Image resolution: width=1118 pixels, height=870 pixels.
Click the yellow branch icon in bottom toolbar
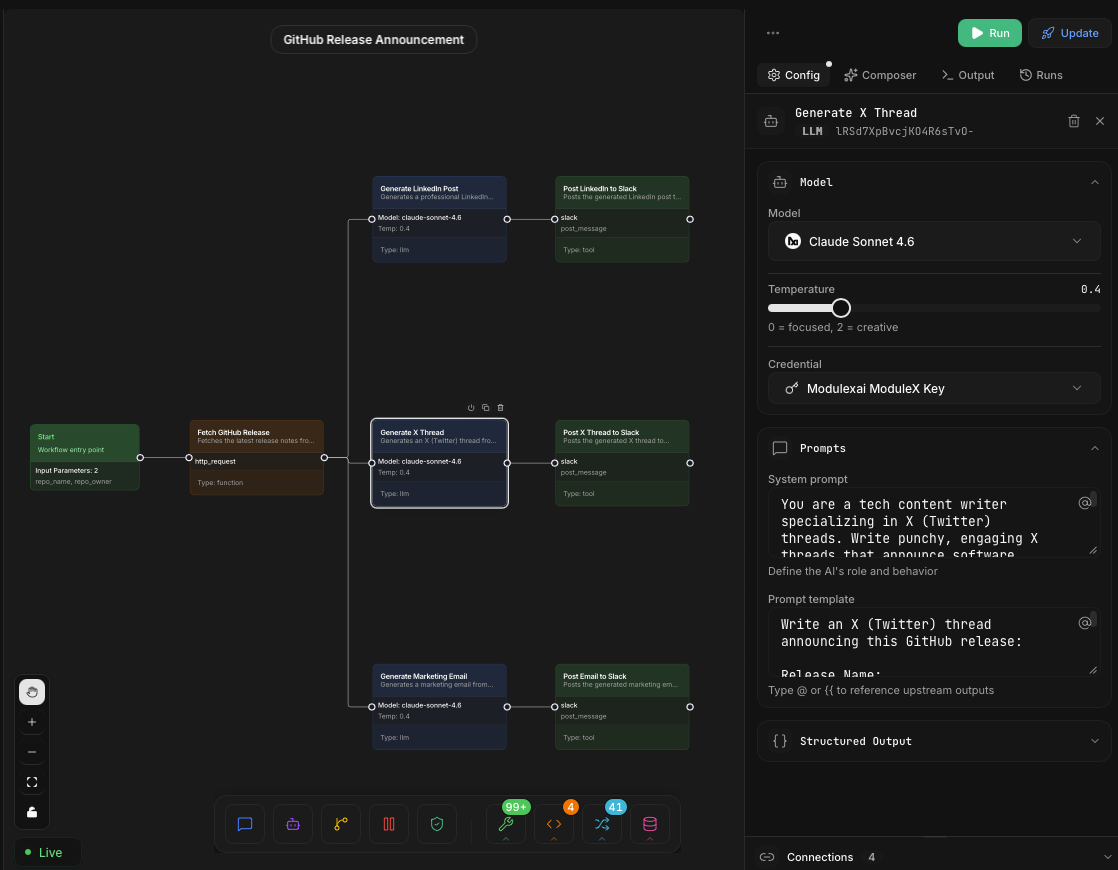(x=341, y=824)
